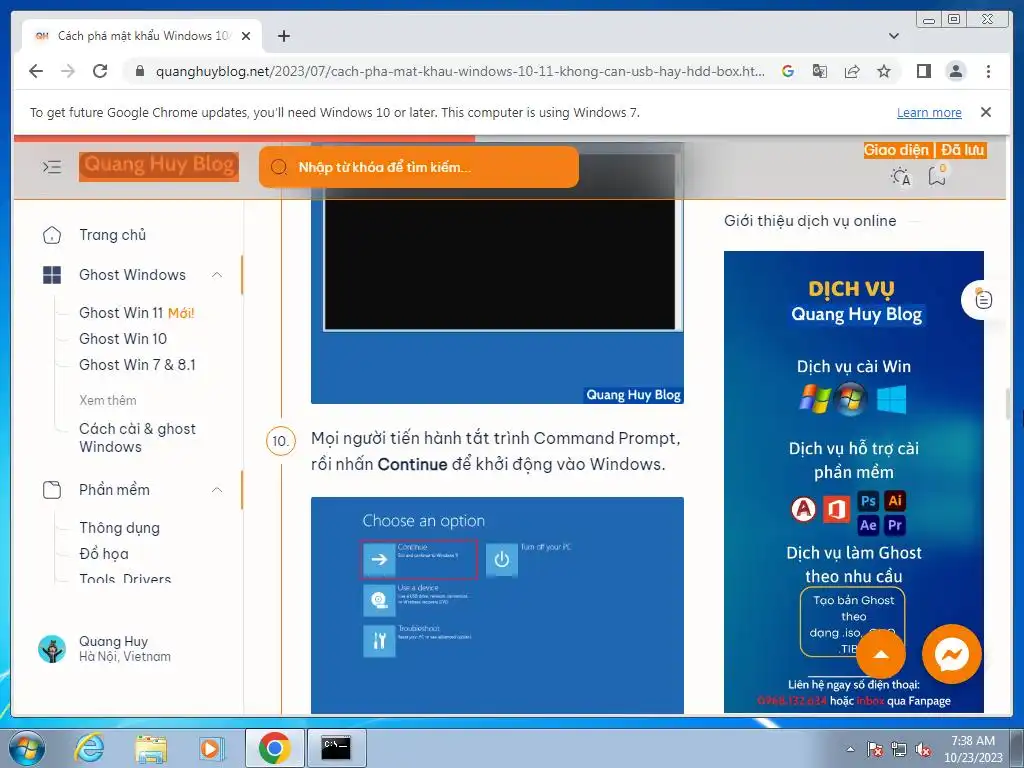Share this page icon
Viewport: 1024px width, 768px height.
tap(852, 71)
